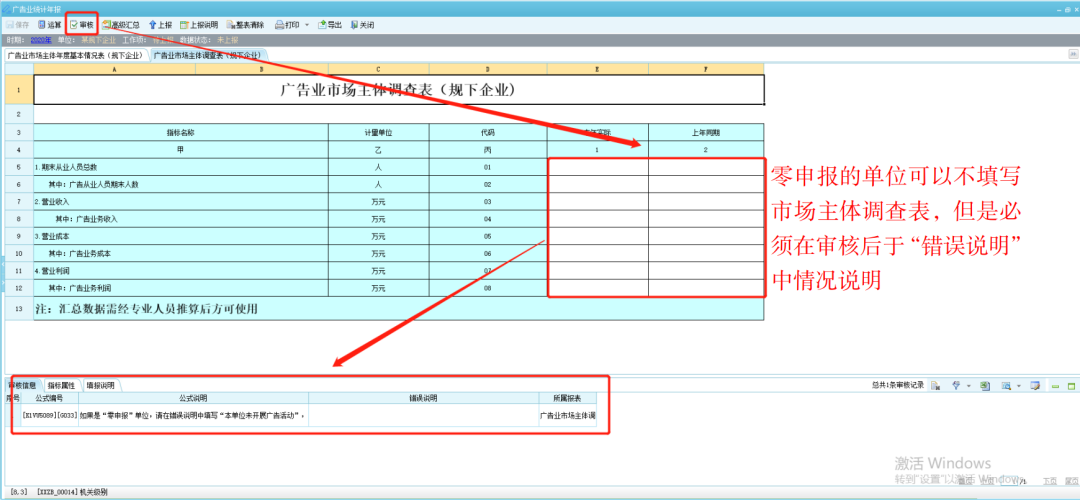Expand the filter funnel dropdown arrow
Screen dimensions: 1080x500
[x=968, y=386]
